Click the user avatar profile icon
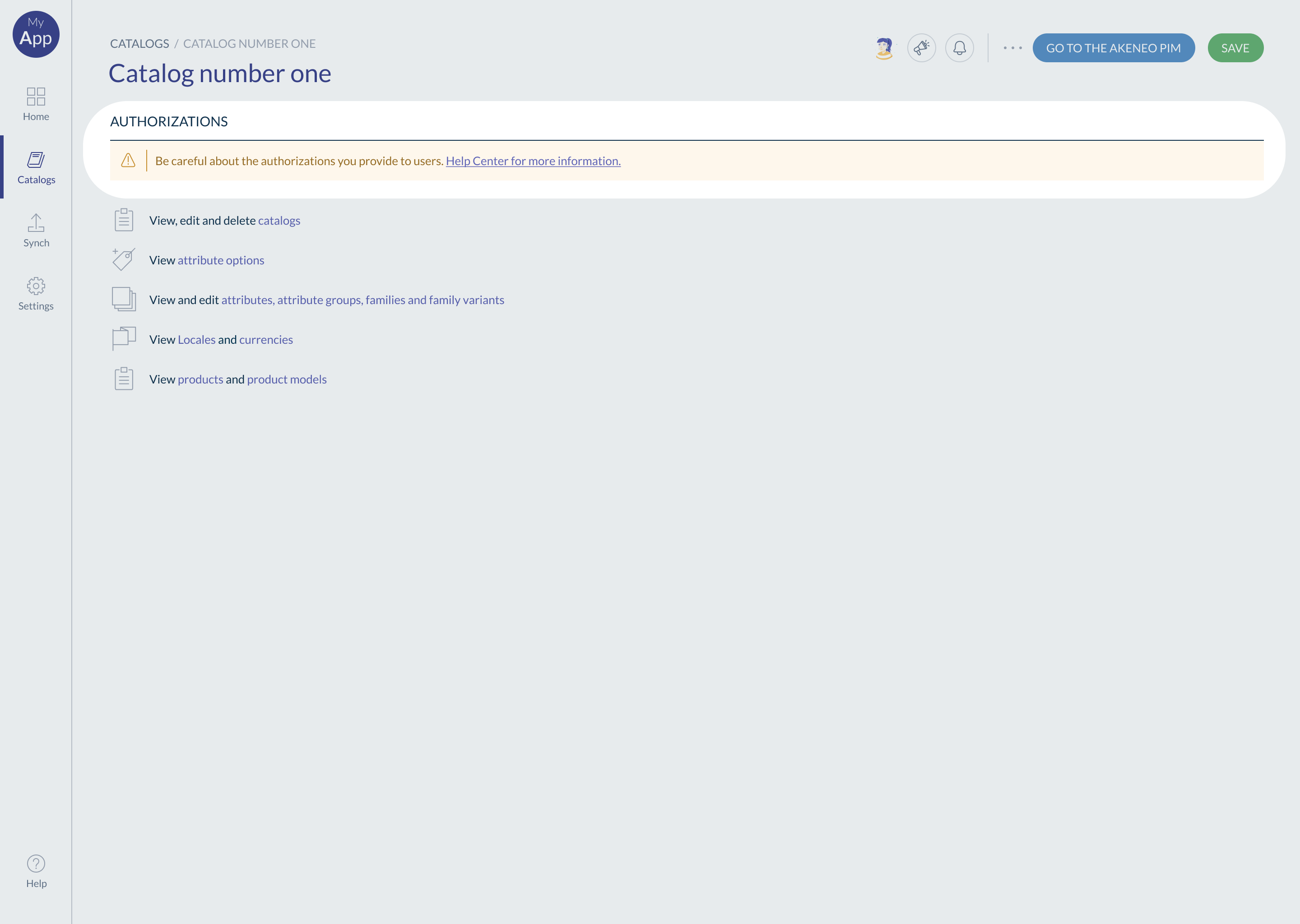This screenshot has width=1300, height=924. pos(884,48)
